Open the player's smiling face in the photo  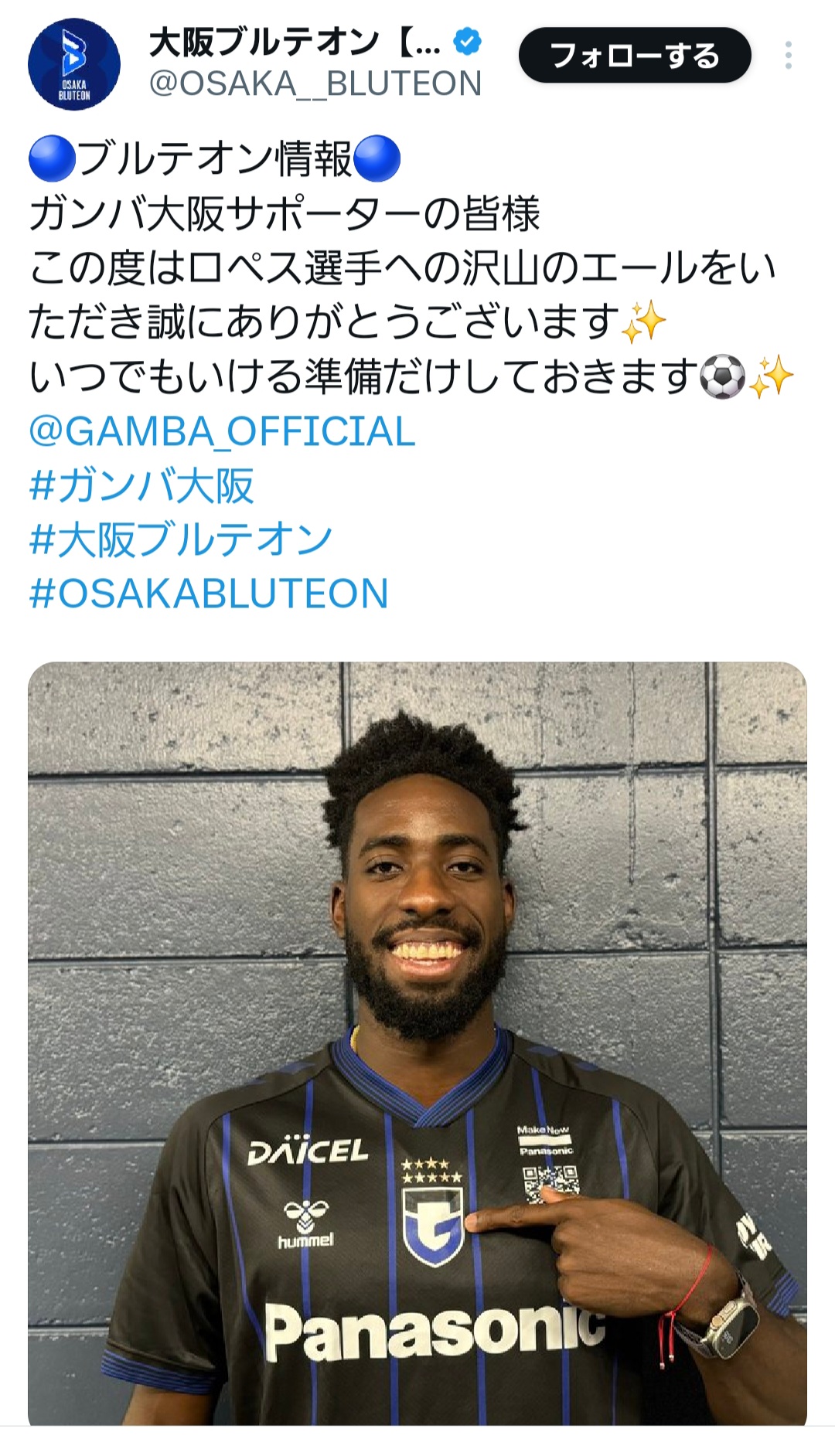[424, 912]
